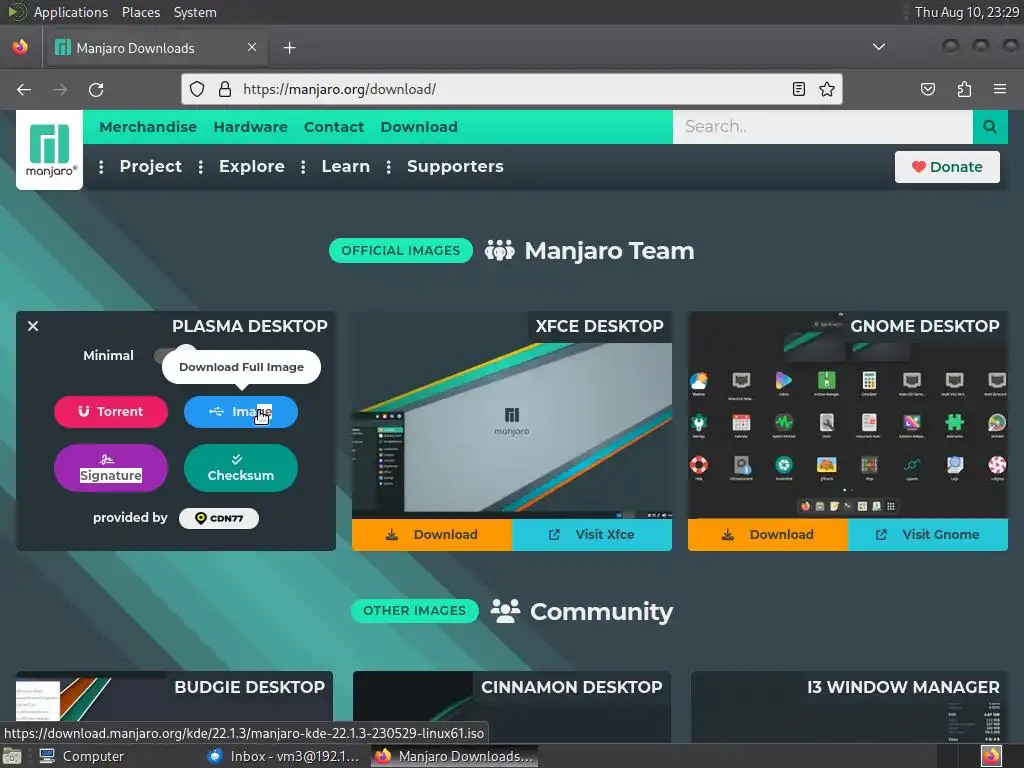Open the Applications system menu
This screenshot has height=768, width=1024.
71,12
